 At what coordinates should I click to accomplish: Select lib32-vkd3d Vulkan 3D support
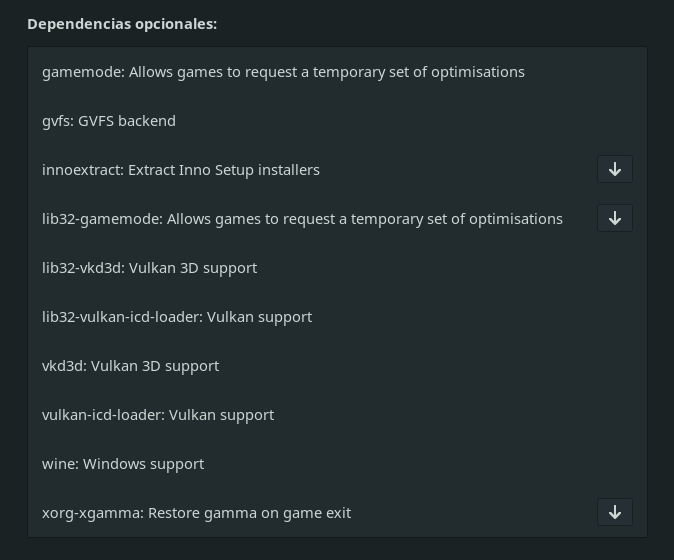click(150, 268)
